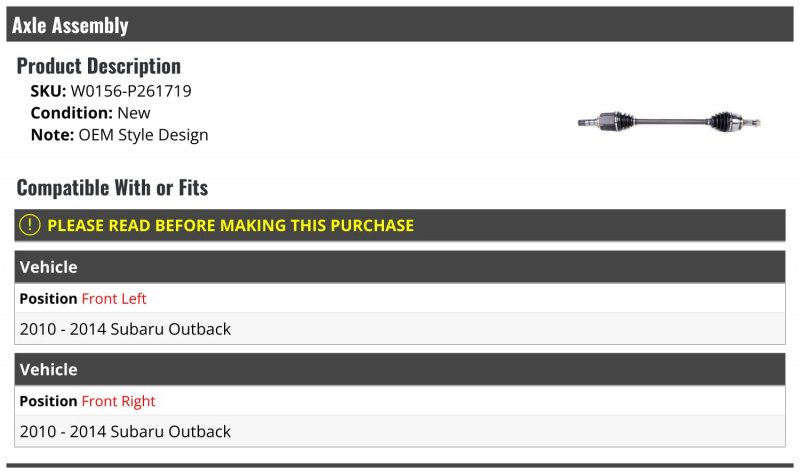Image resolution: width=800 pixels, height=474 pixels.
Task: Collapse the Vehicle header above Front Left
Action: tap(400, 267)
